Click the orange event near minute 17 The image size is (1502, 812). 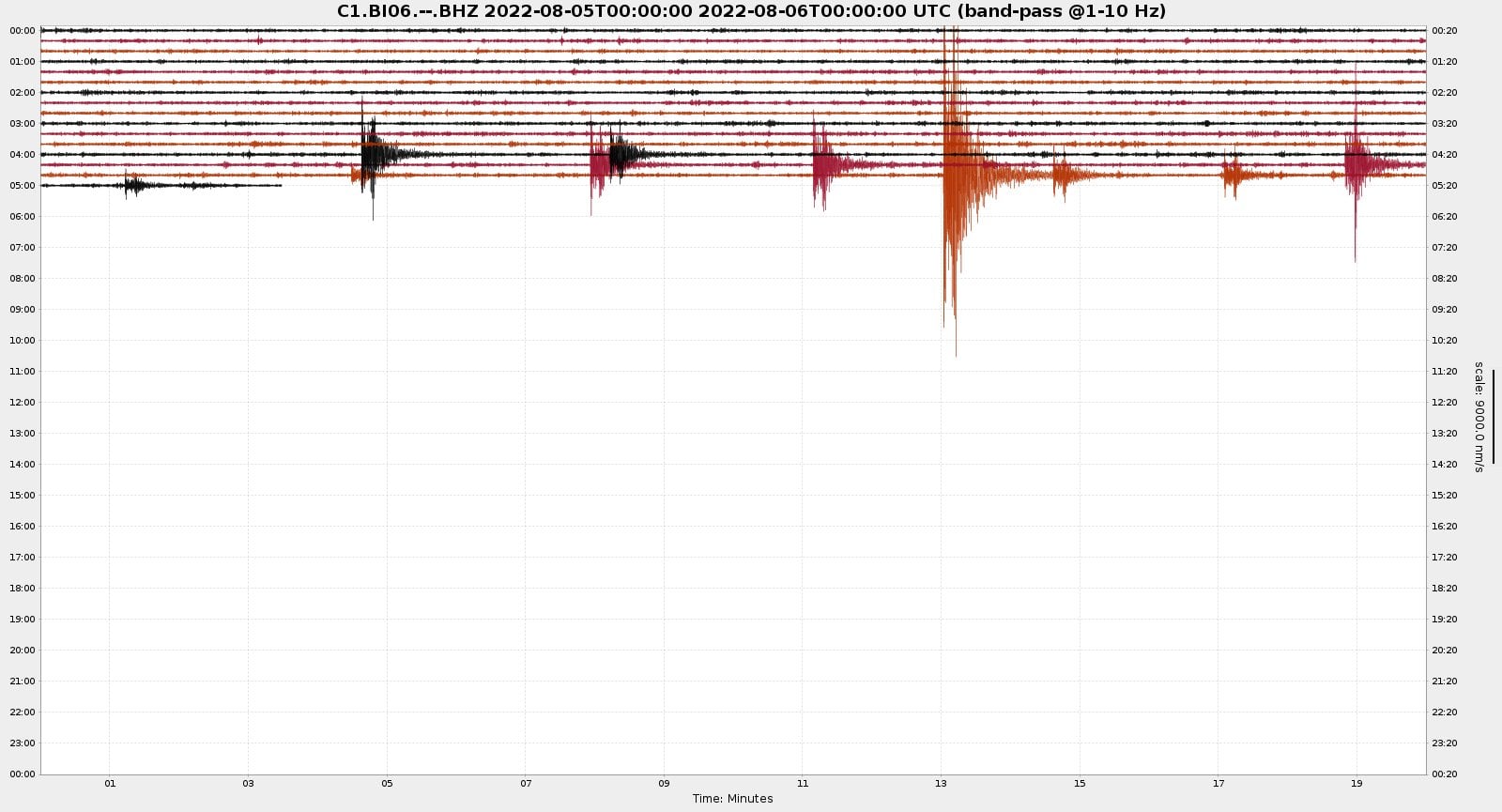[1232, 175]
